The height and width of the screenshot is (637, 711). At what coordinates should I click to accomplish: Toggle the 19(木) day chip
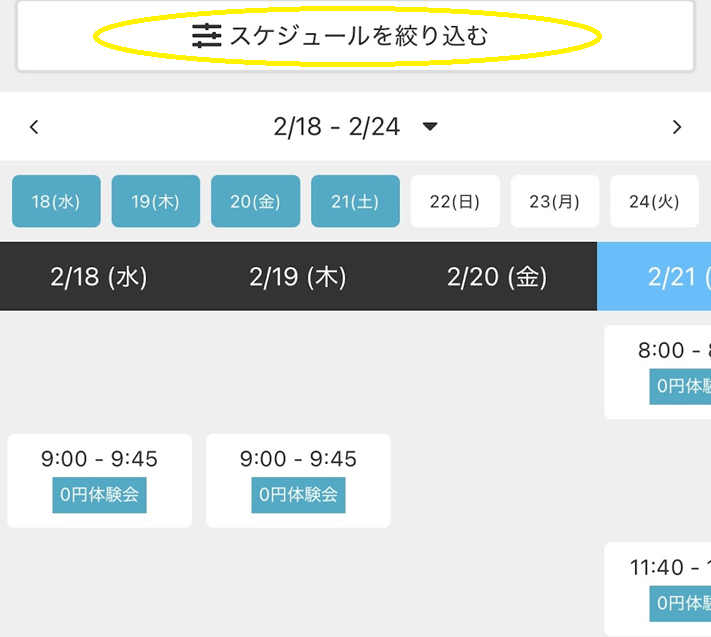155,201
